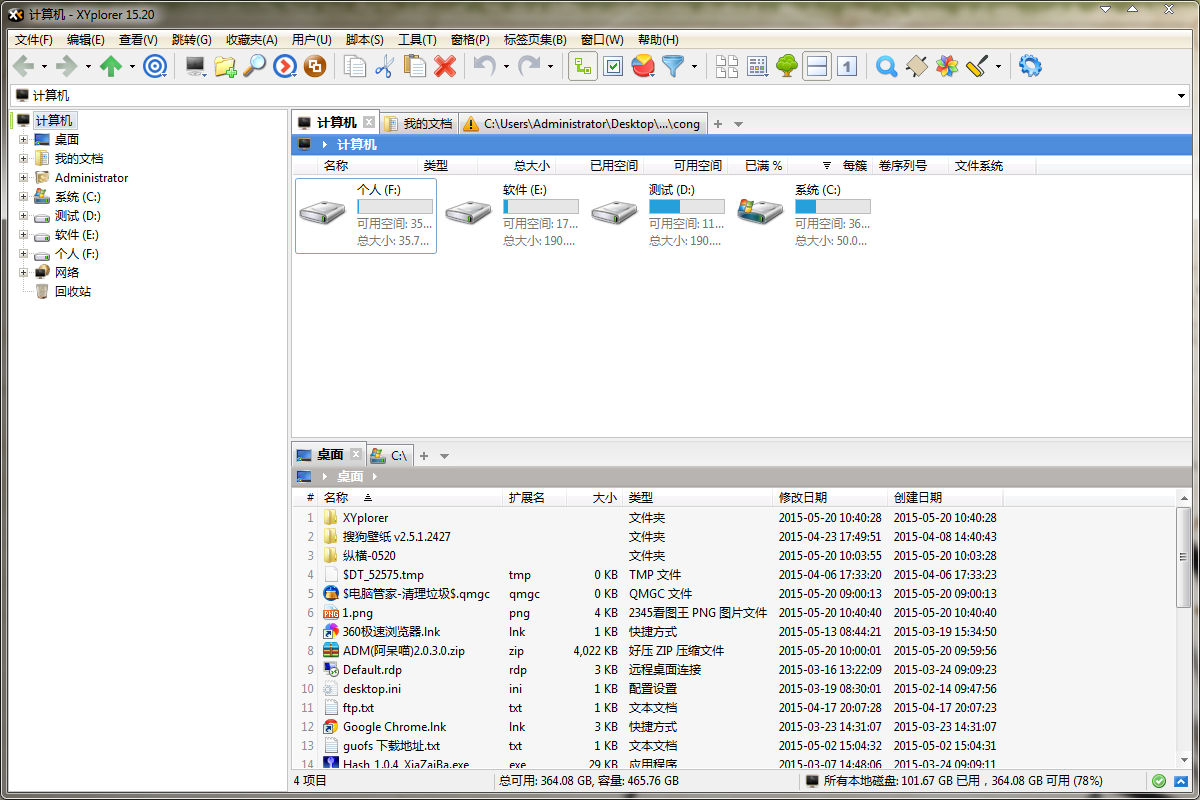1200x800 pixels.
Task: Click the 修改日期 column header
Action: click(803, 497)
